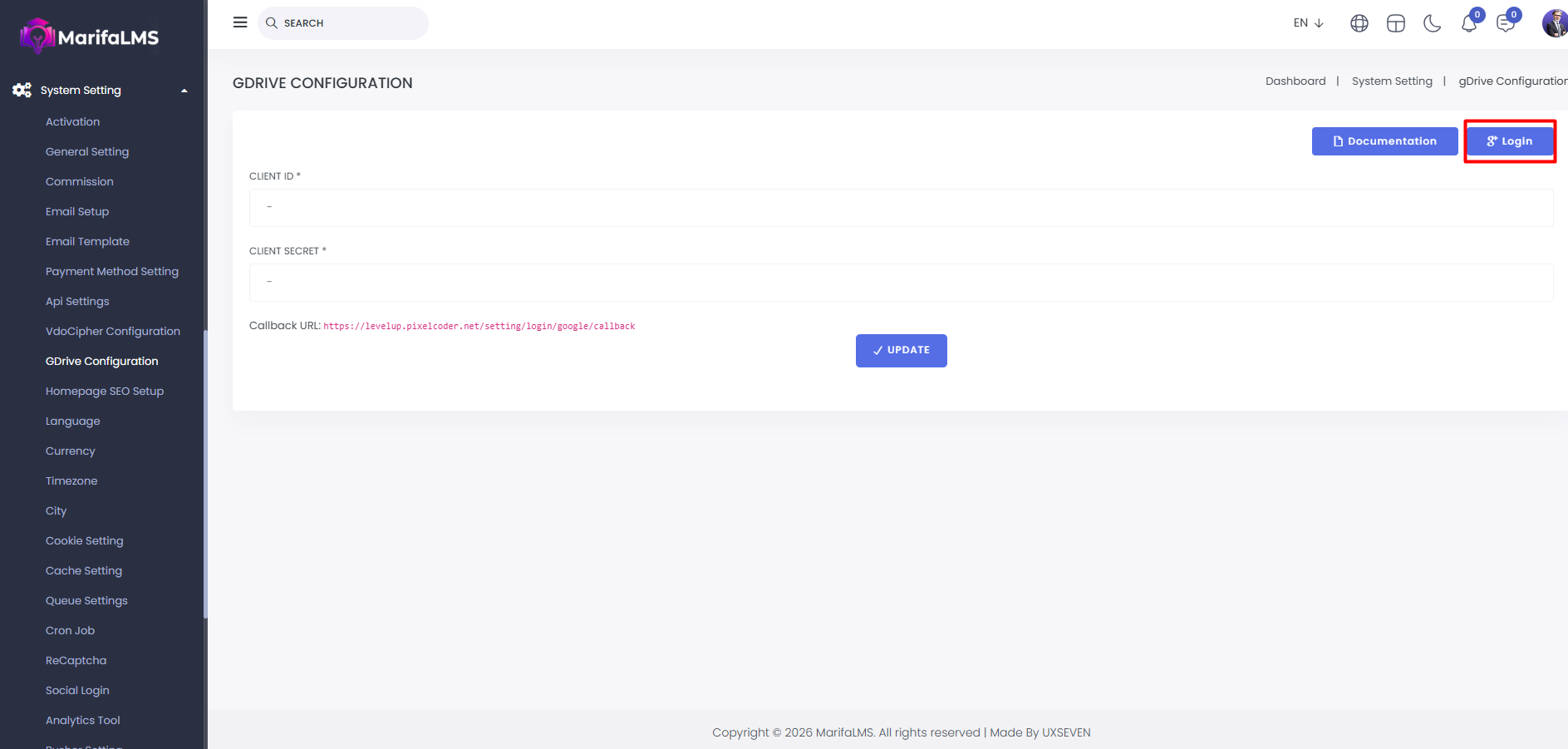Focus the Client Secret input field

click(x=901, y=283)
